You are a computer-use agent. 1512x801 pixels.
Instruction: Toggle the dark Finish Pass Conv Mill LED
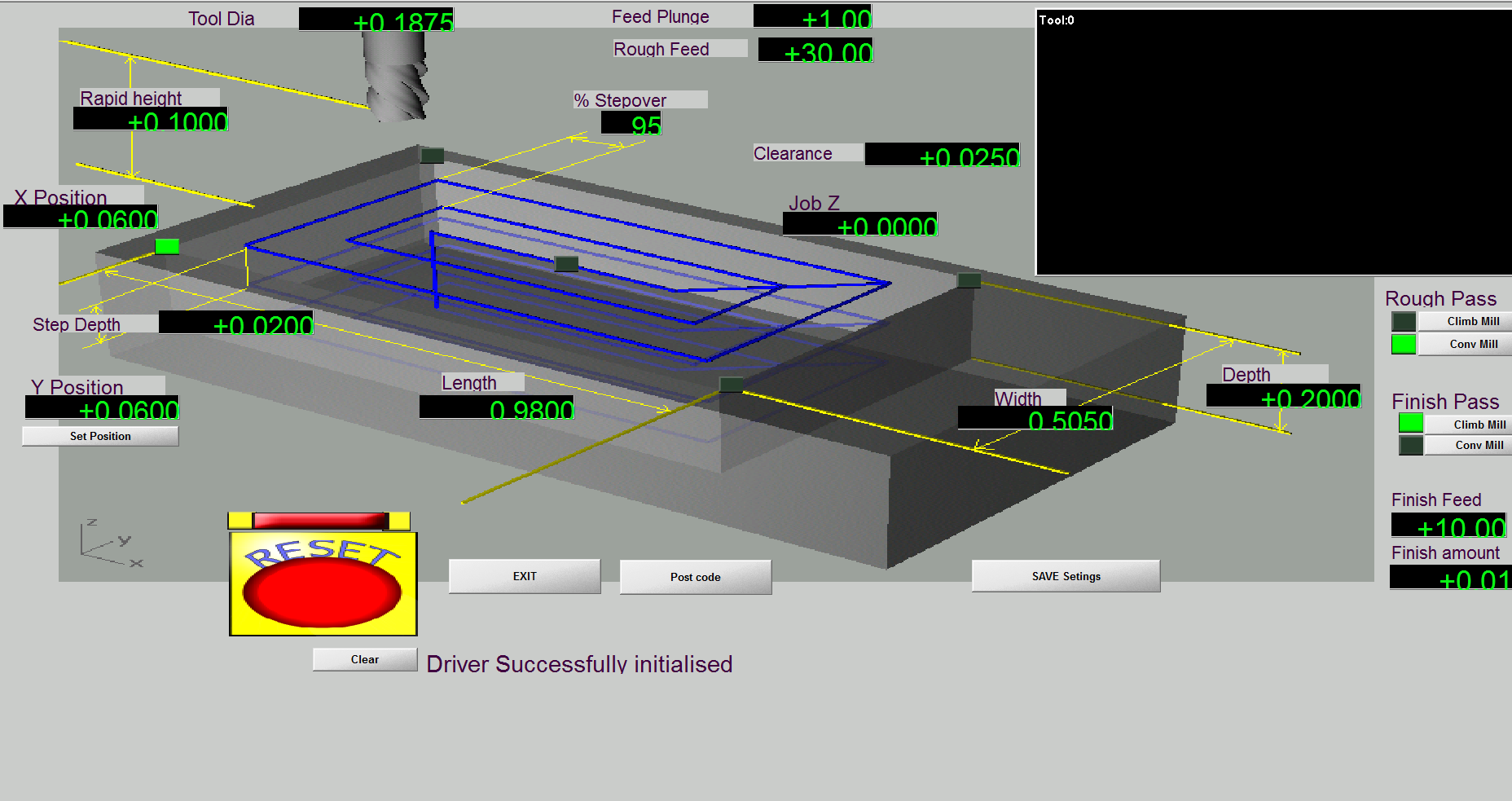[x=1411, y=445]
